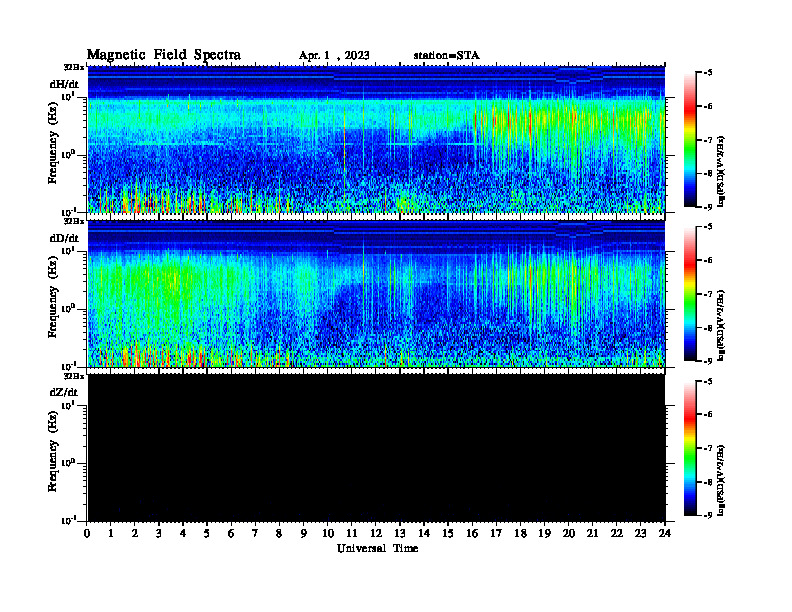Click hour 16 on the Universal Time axis
The image size is (792, 612).
[472, 533]
